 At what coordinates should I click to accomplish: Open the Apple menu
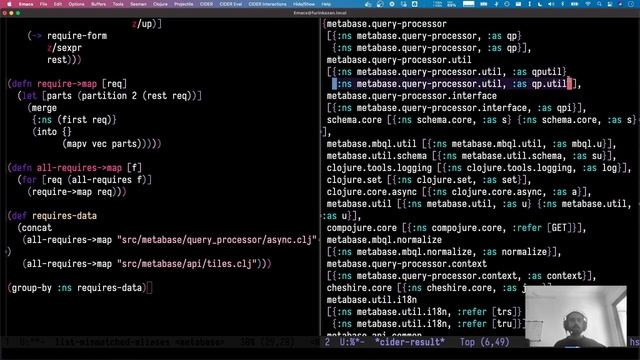coord(9,4)
